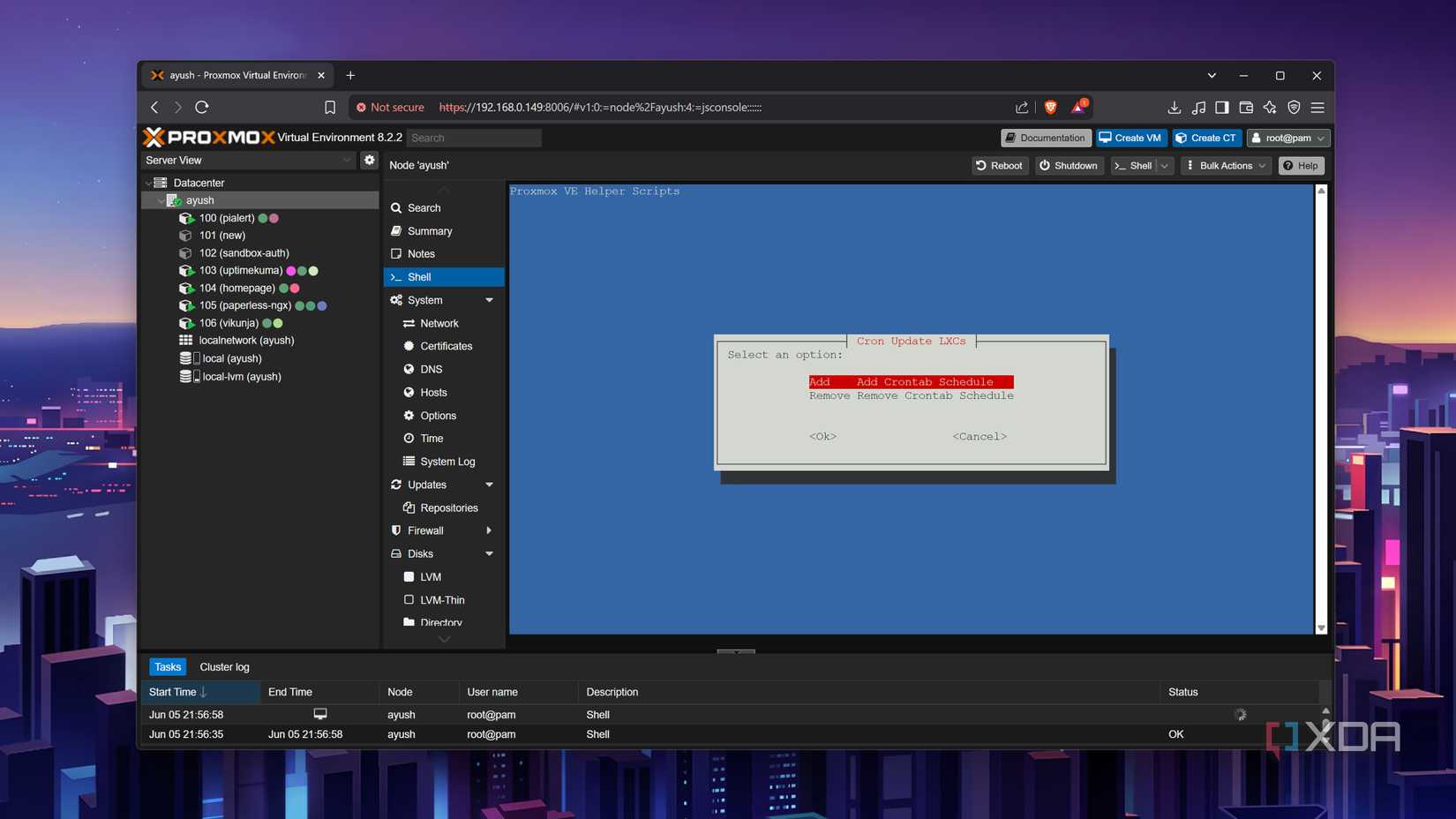Screen dimensions: 1456x819
Task: Open the Brave VPN icon in the toolbar
Action: [x=1294, y=107]
